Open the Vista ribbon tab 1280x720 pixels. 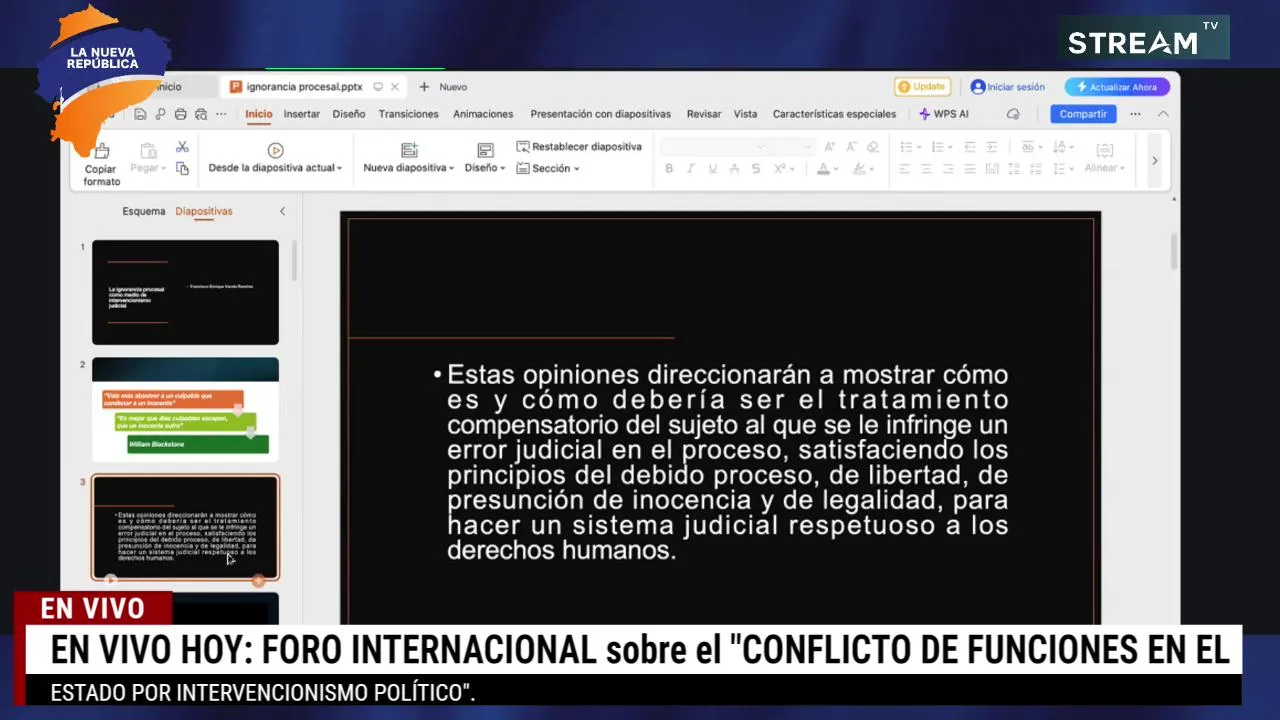point(745,114)
